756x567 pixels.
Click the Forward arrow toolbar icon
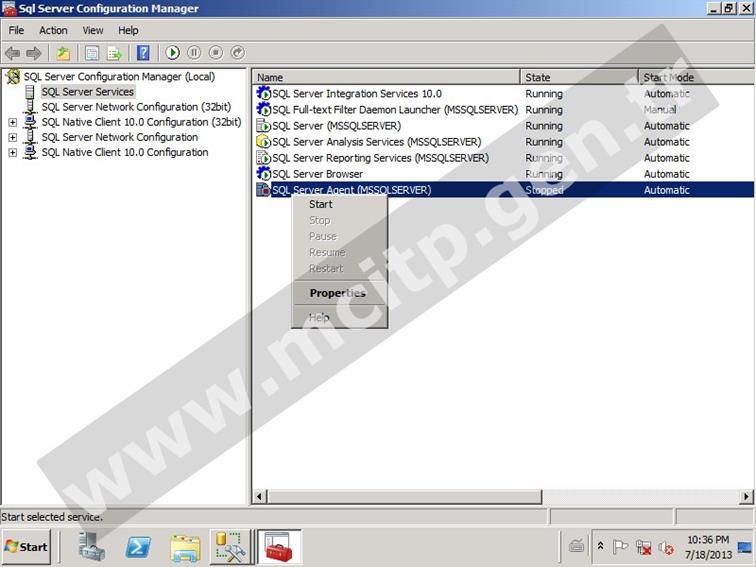(34, 53)
